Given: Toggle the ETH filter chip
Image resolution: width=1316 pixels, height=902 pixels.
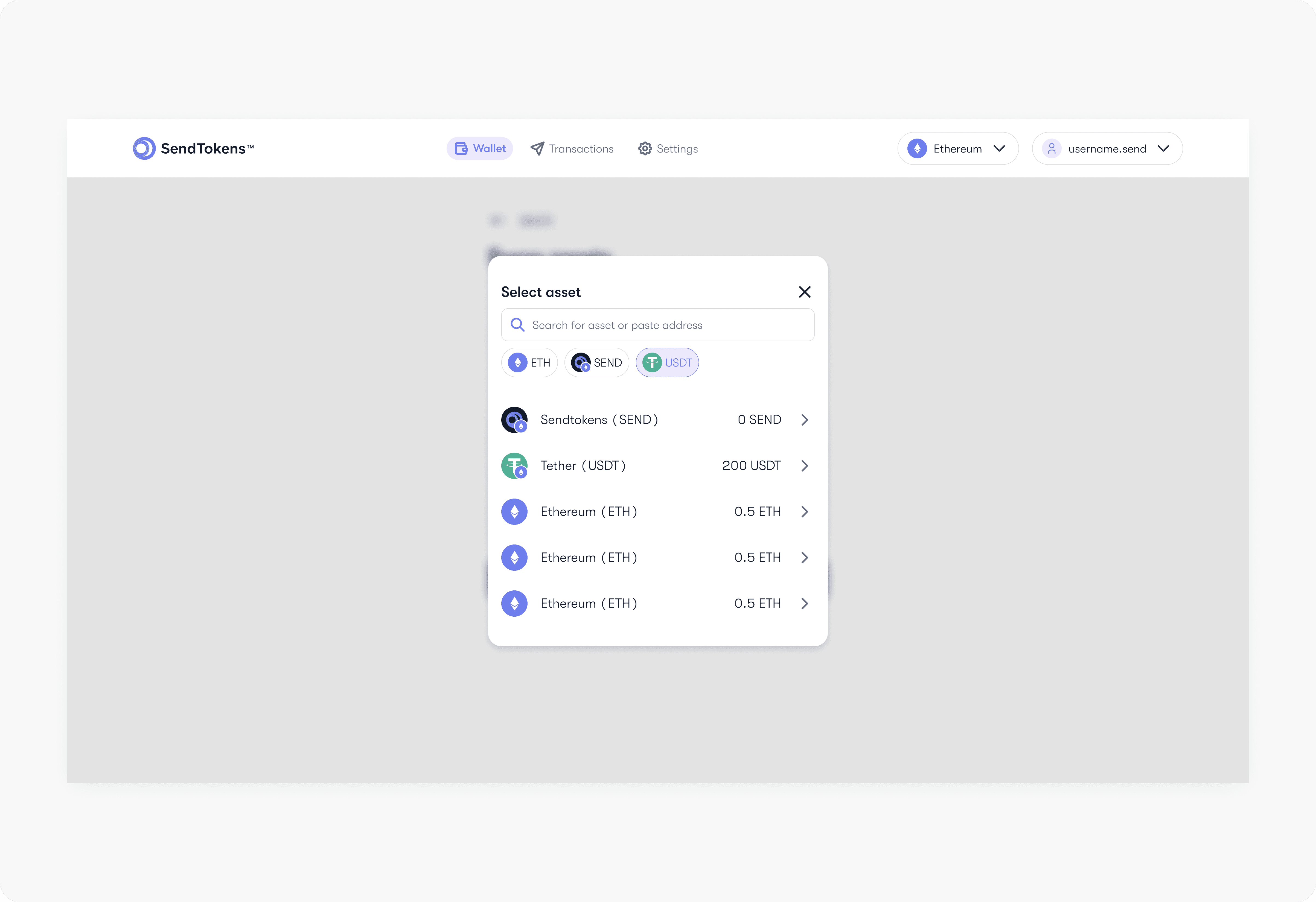Looking at the screenshot, I should tap(529, 363).
